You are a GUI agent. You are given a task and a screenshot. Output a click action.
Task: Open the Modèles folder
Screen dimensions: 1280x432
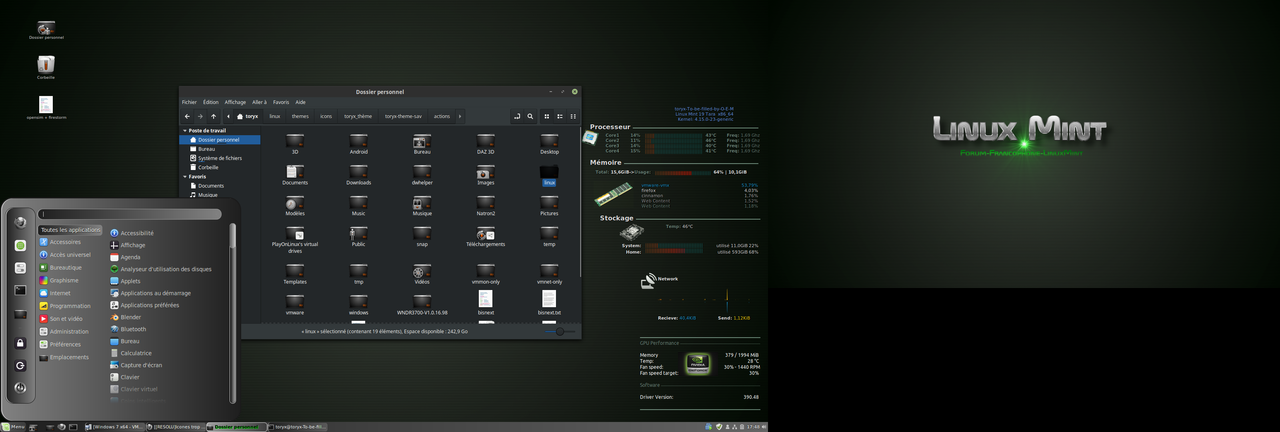click(x=295, y=205)
